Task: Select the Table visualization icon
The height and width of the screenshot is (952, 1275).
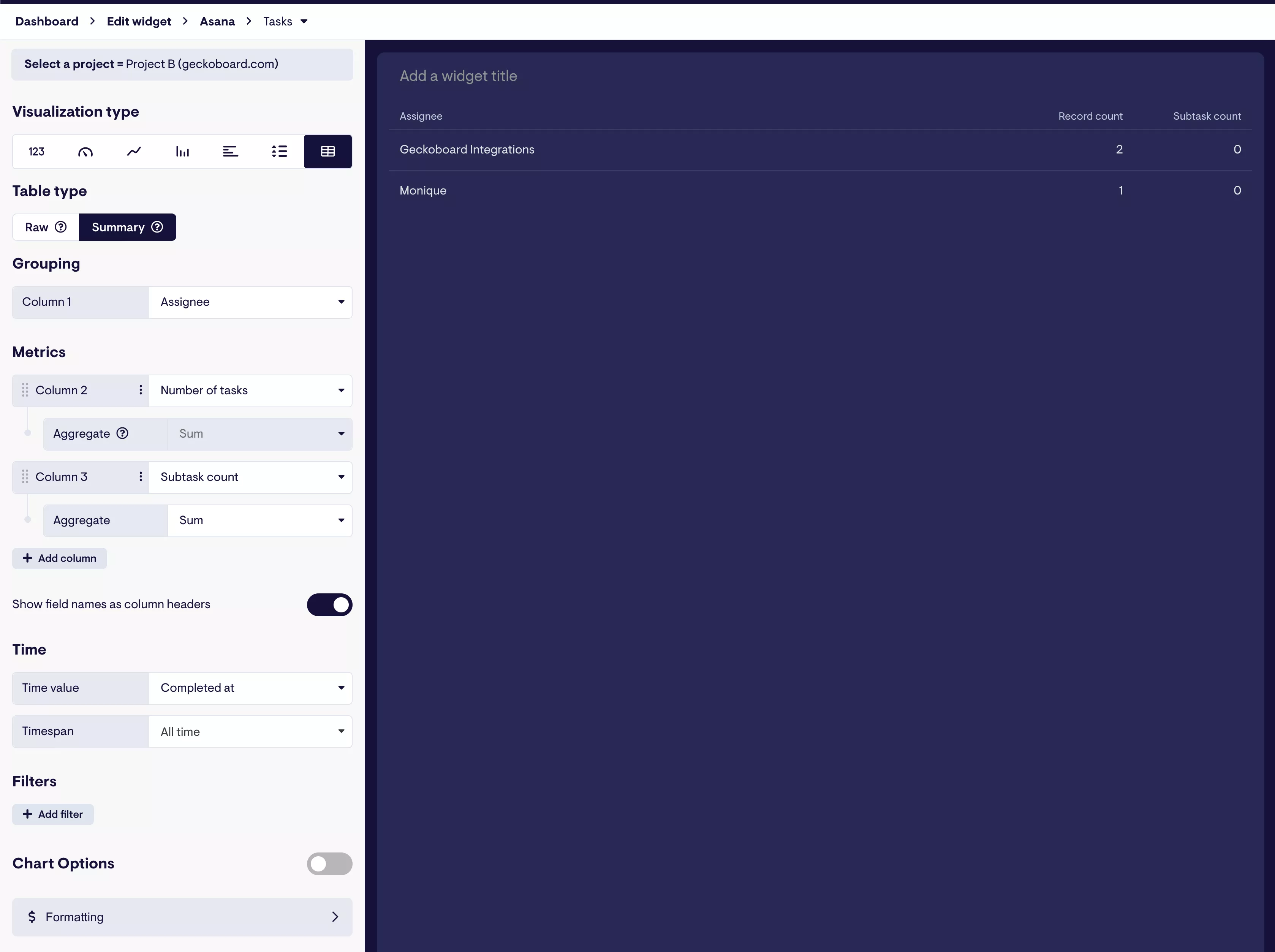Action: (x=328, y=152)
